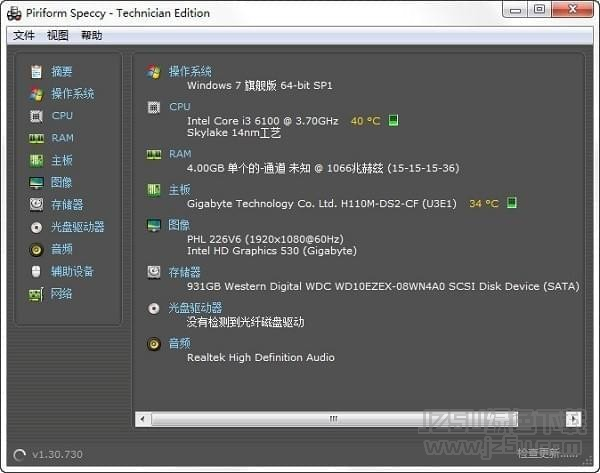Viewport: 600px width, 473px height.
Task: Click the CPU chip icon in summary panel
Action: (x=154, y=108)
